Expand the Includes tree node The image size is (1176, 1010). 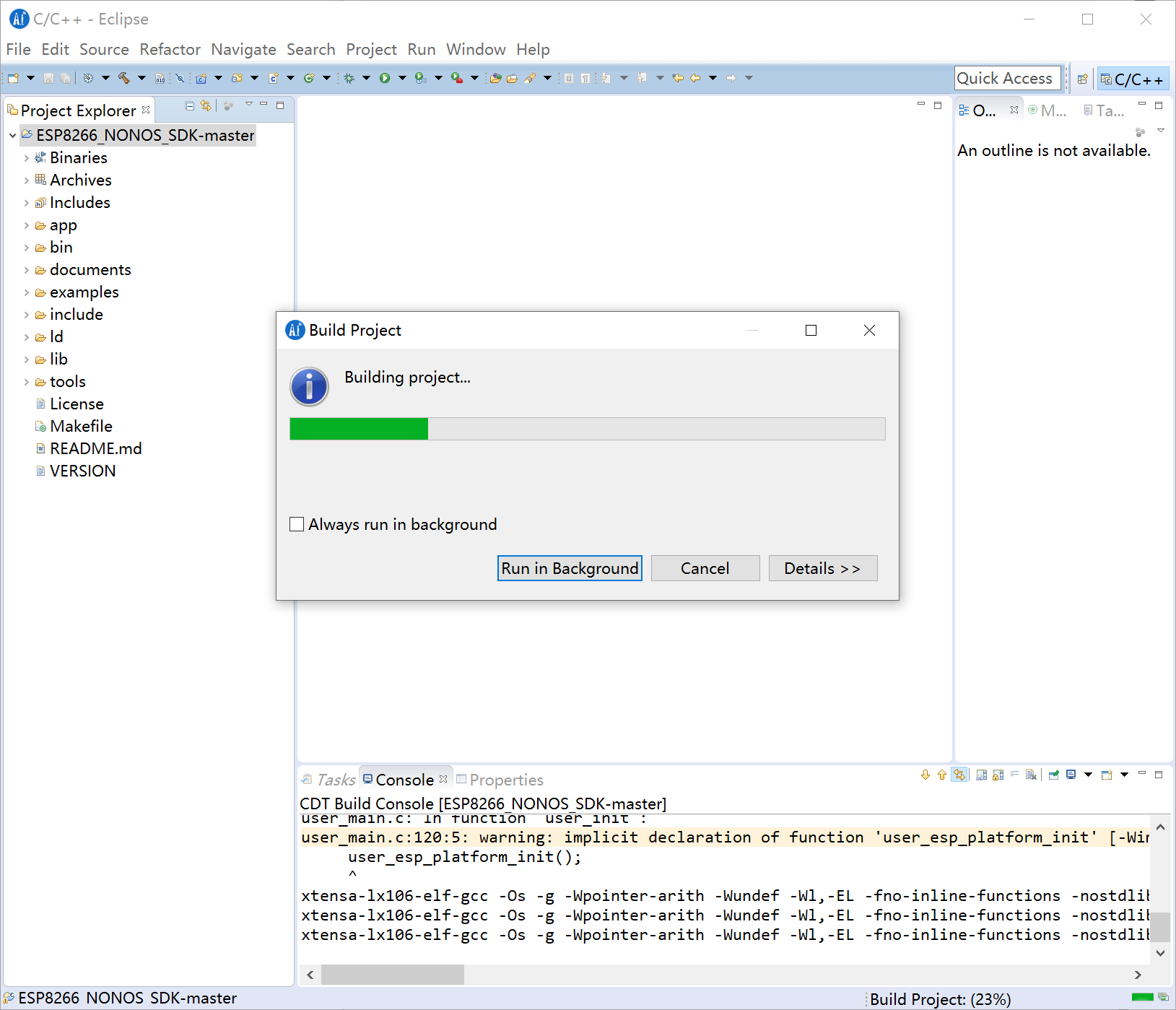[27, 203]
